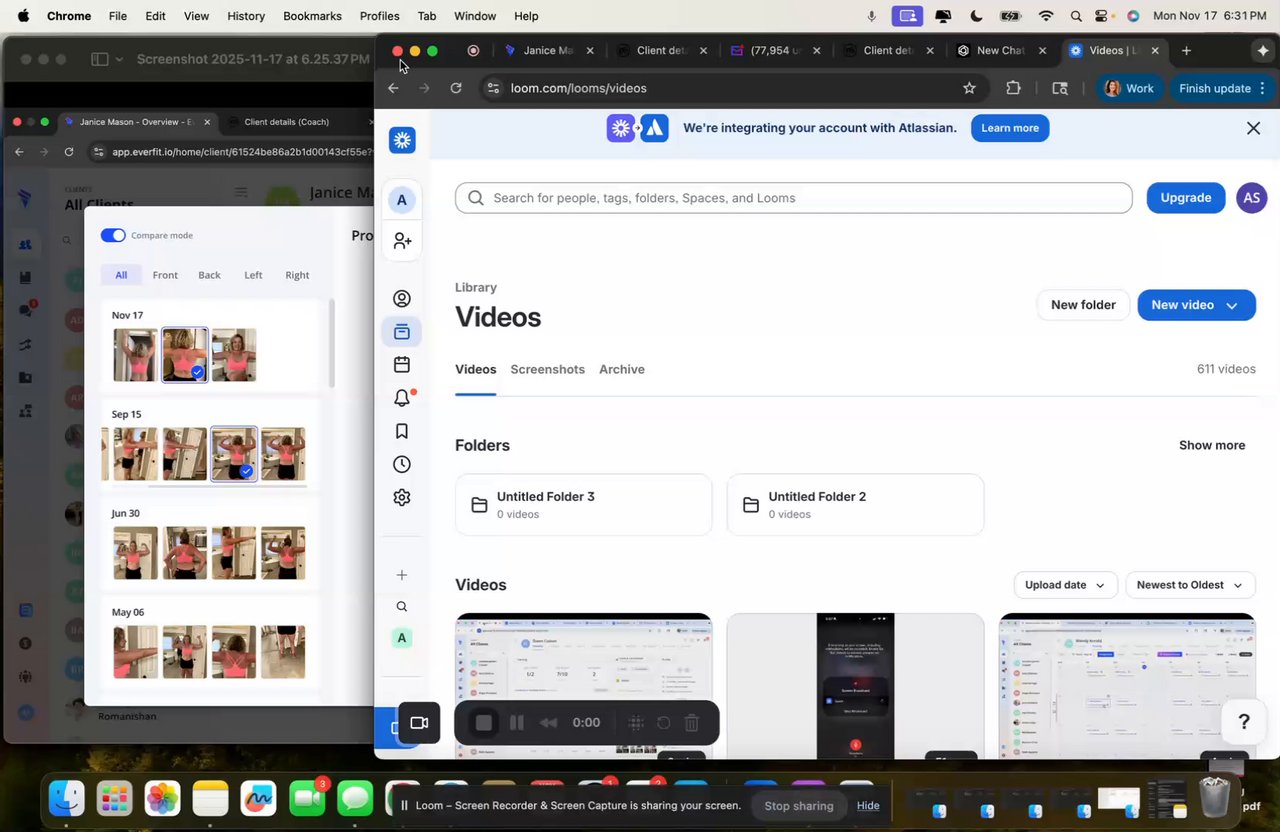Reload the loom.com page

coord(456,88)
